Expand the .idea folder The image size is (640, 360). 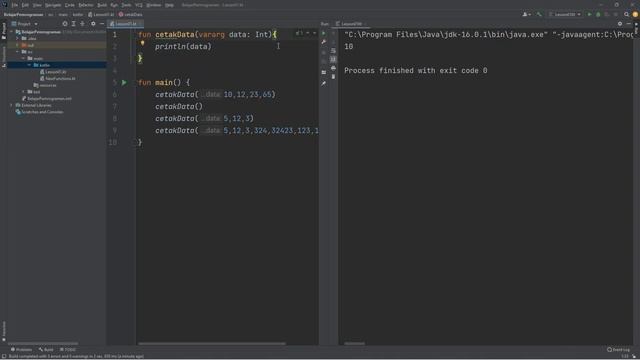18,38
